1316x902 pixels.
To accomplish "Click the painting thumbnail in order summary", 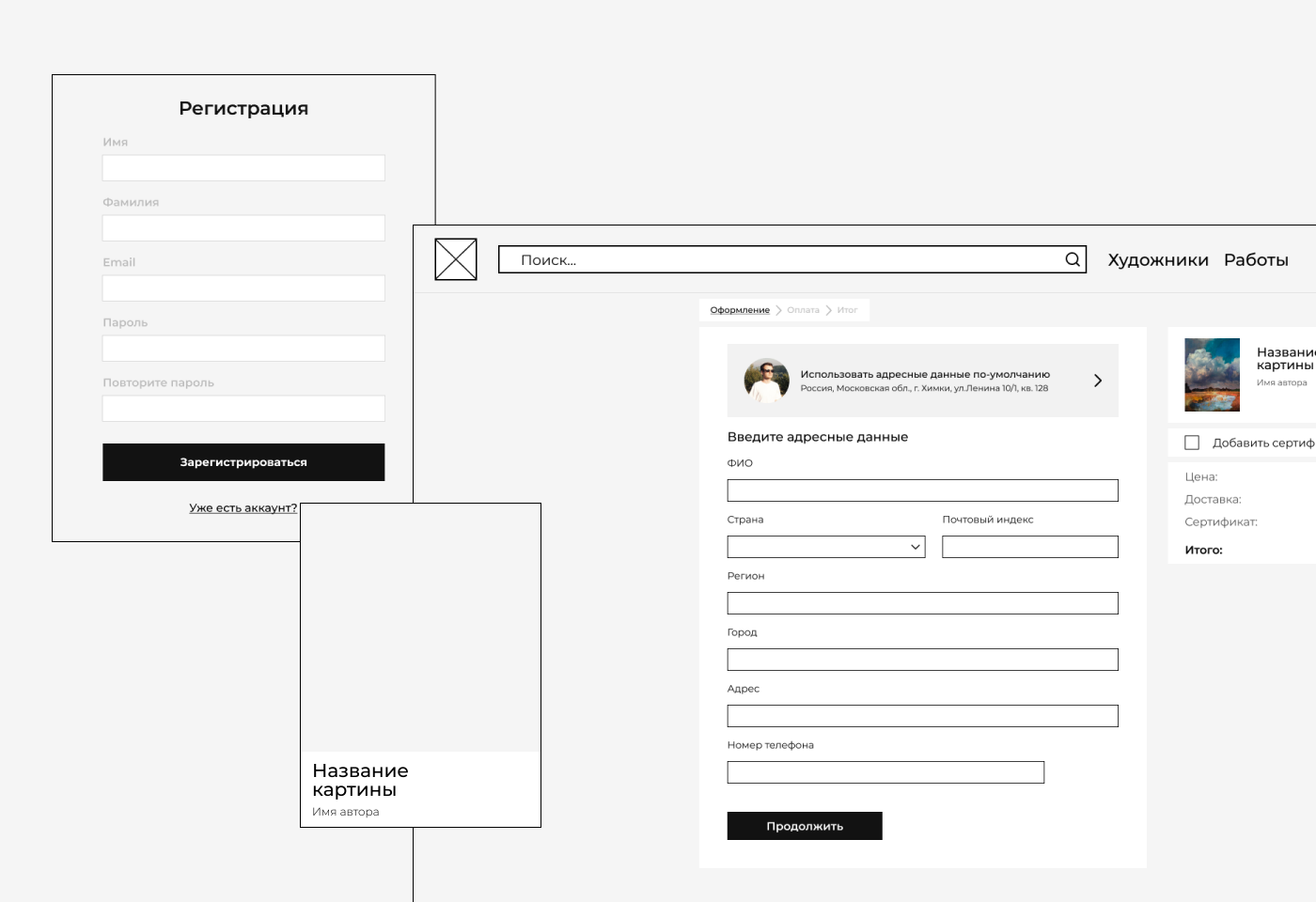I will [x=1212, y=375].
